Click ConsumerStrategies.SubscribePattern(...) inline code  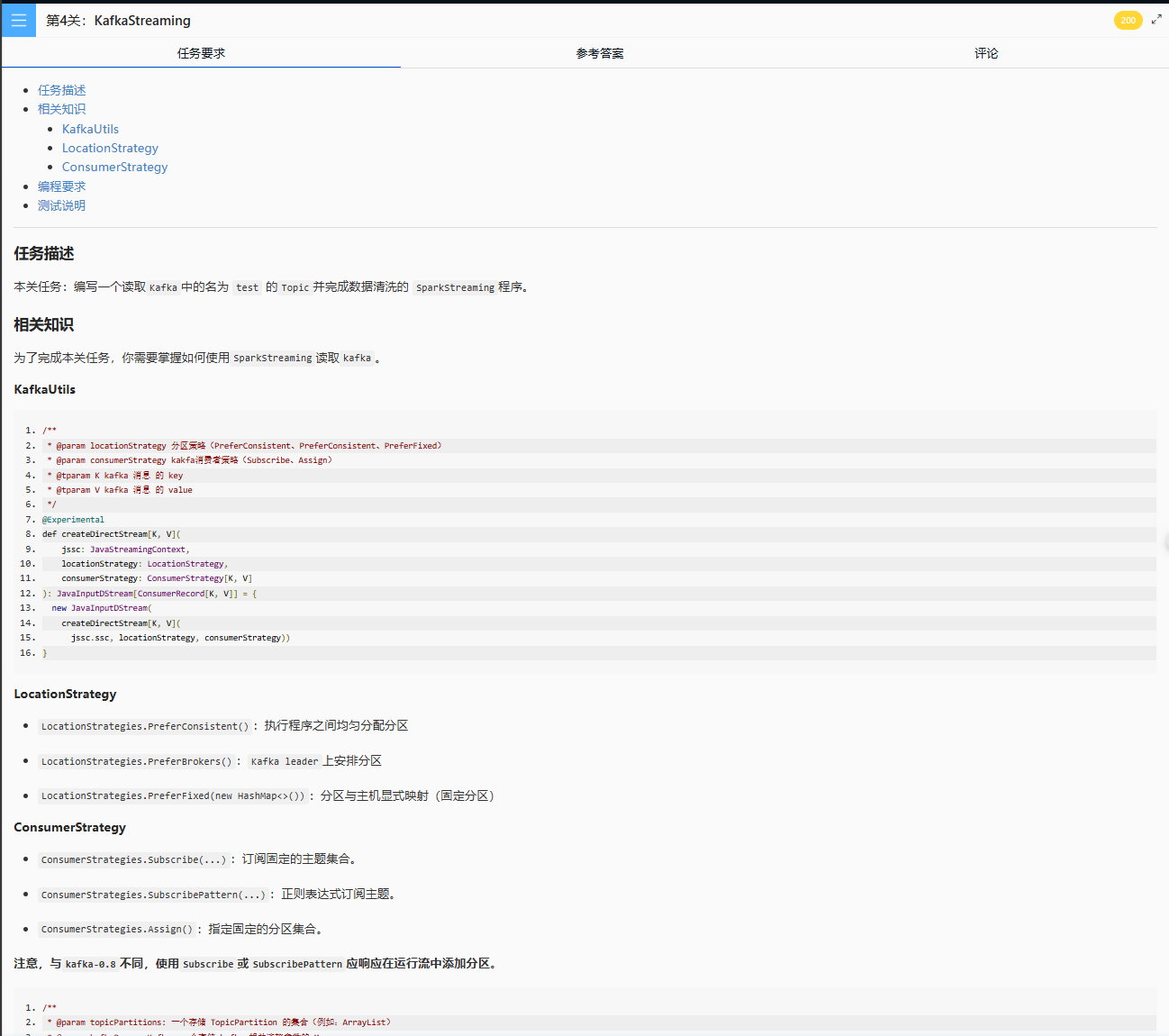click(x=153, y=895)
